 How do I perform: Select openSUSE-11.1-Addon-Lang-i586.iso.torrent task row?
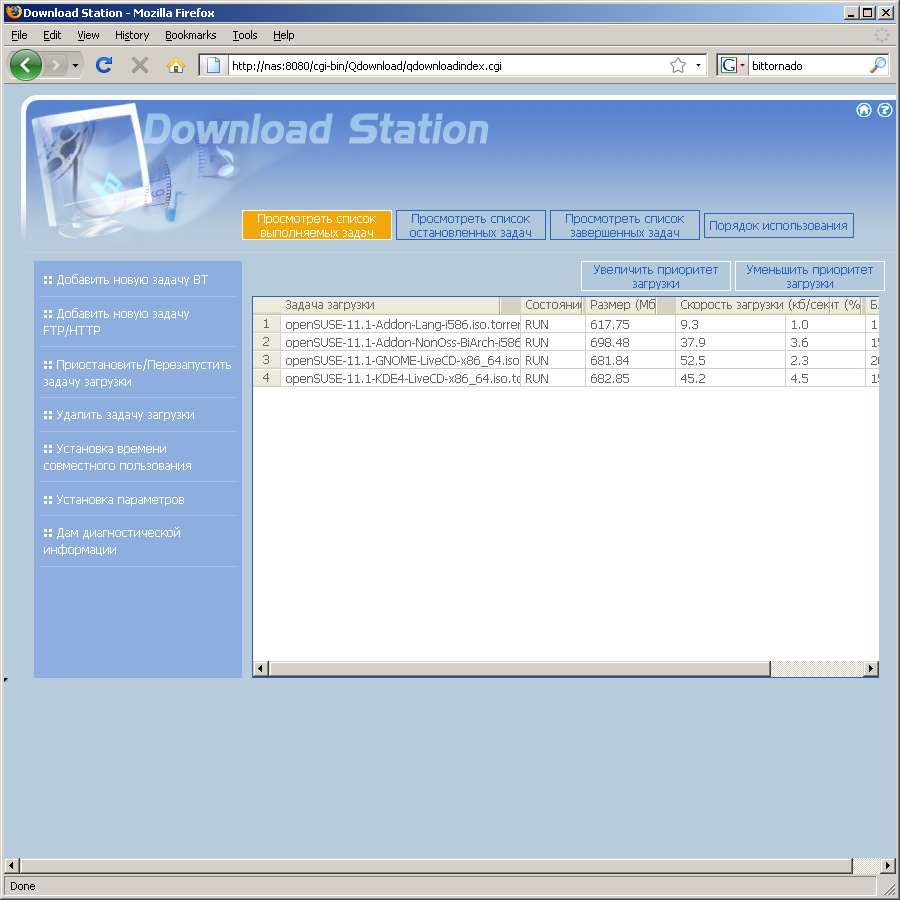[566, 324]
